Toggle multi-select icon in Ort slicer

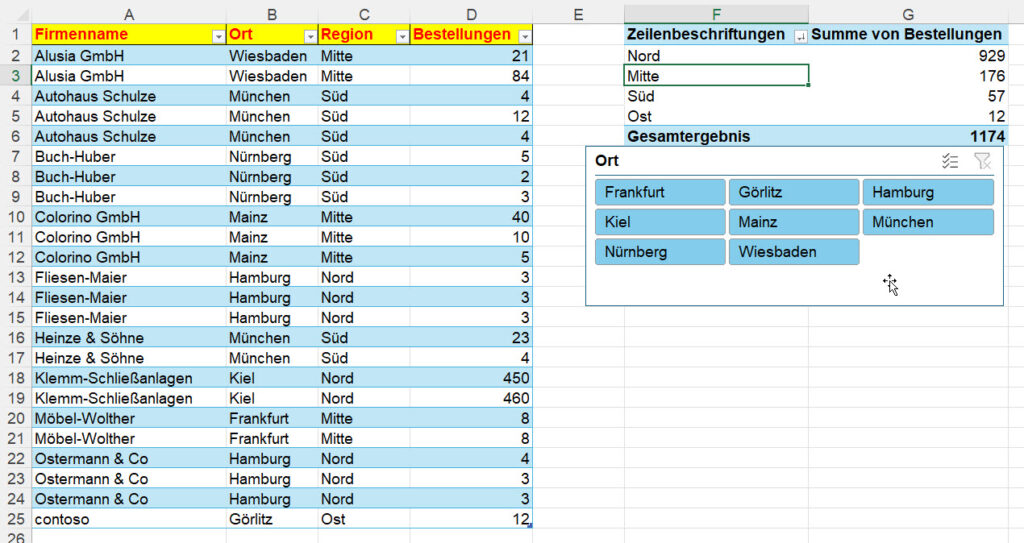pyautogui.click(x=951, y=161)
